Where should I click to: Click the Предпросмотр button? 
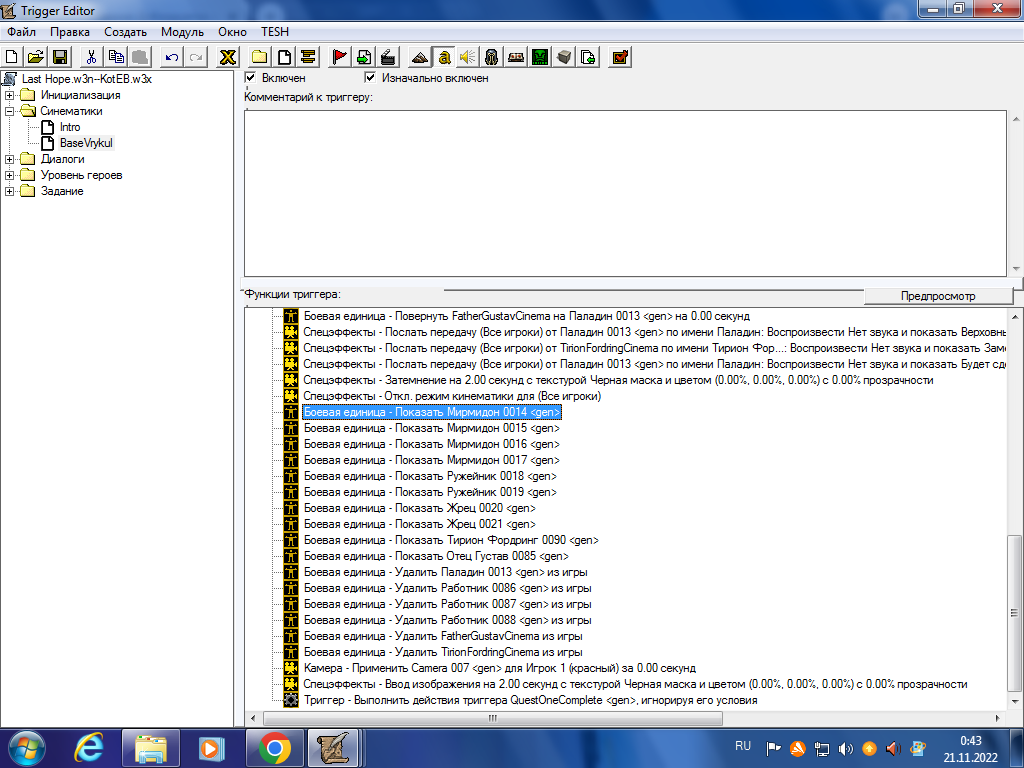click(x=938, y=296)
